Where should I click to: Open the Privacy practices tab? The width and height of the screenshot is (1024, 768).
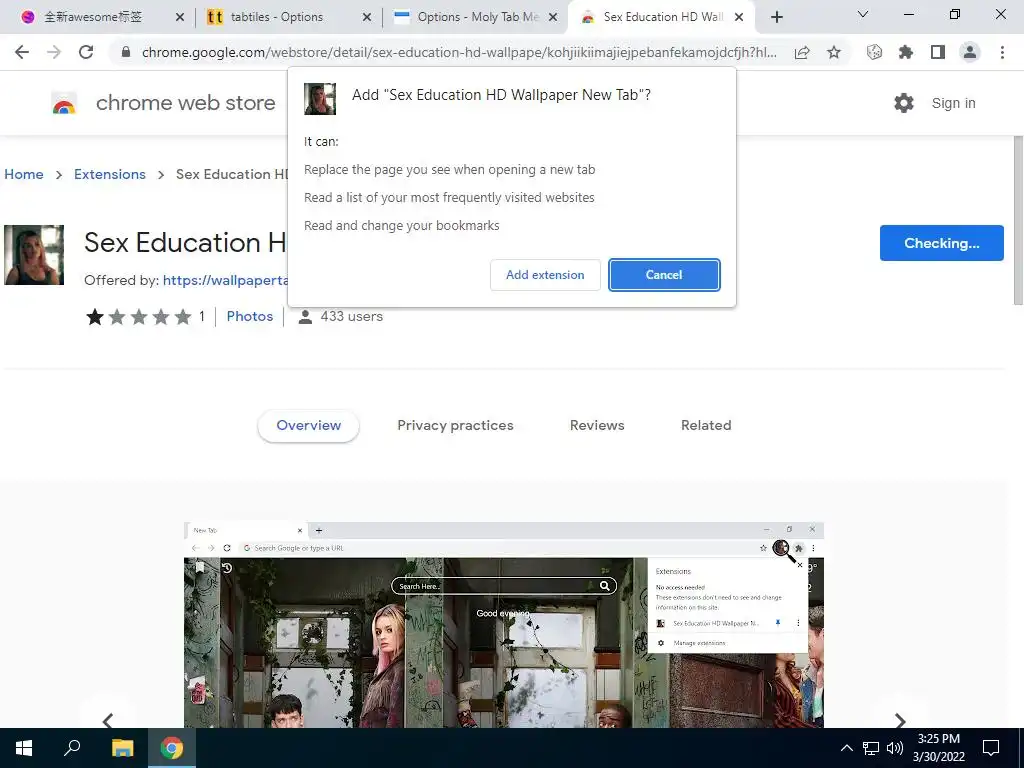point(455,425)
